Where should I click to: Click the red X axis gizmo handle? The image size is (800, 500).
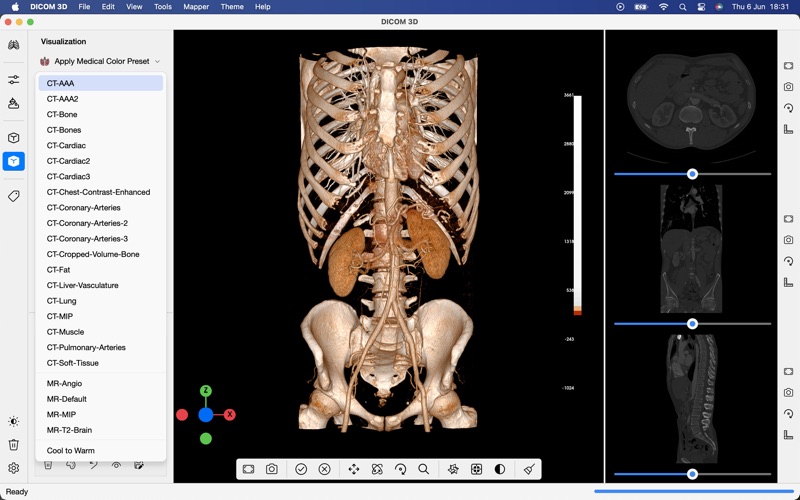[230, 415]
